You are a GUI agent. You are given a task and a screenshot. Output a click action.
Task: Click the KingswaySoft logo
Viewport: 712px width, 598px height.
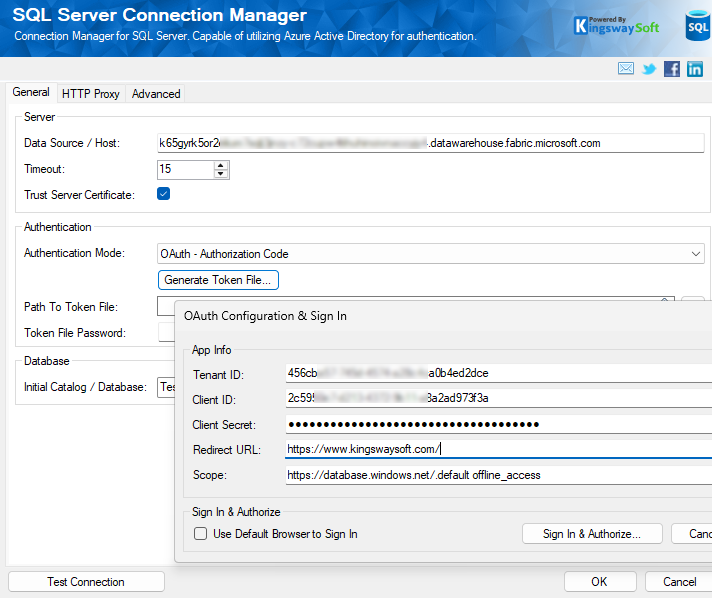coord(616,26)
